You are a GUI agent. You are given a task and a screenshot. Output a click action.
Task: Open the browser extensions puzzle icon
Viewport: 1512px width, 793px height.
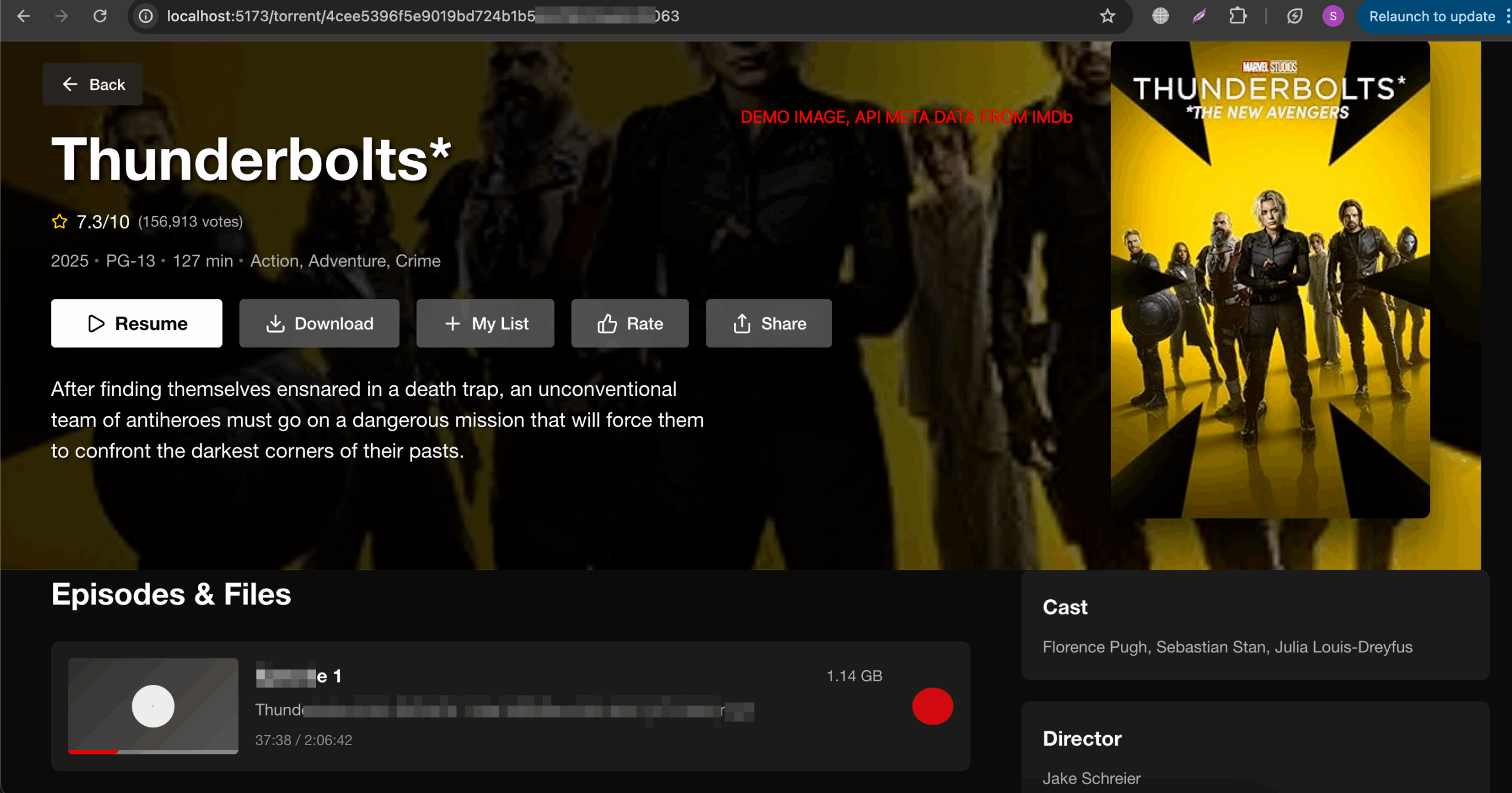(x=1238, y=17)
